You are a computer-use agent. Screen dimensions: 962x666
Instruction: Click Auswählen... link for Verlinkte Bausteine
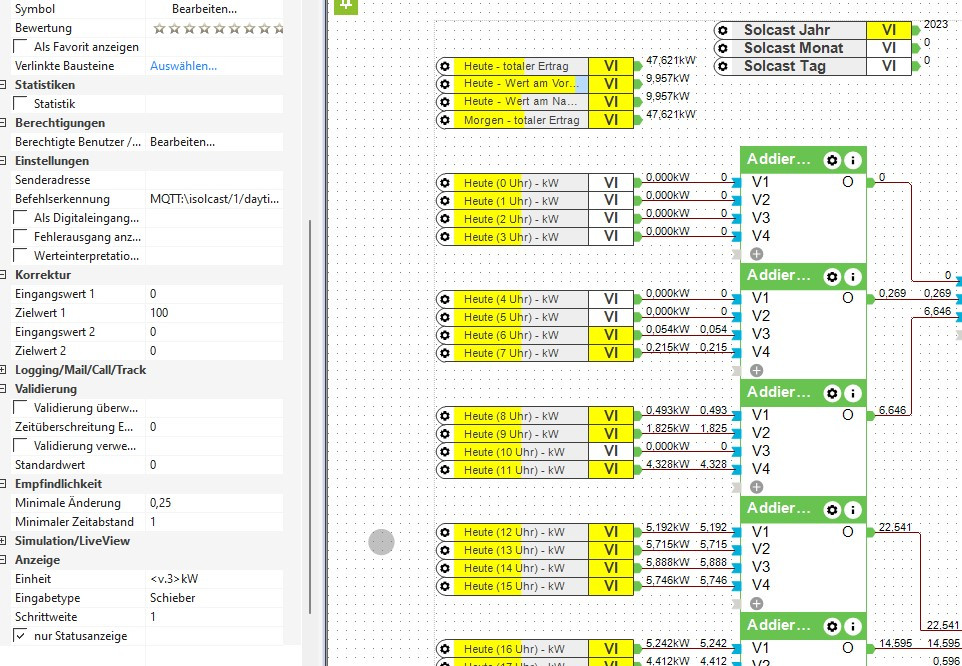(183, 66)
